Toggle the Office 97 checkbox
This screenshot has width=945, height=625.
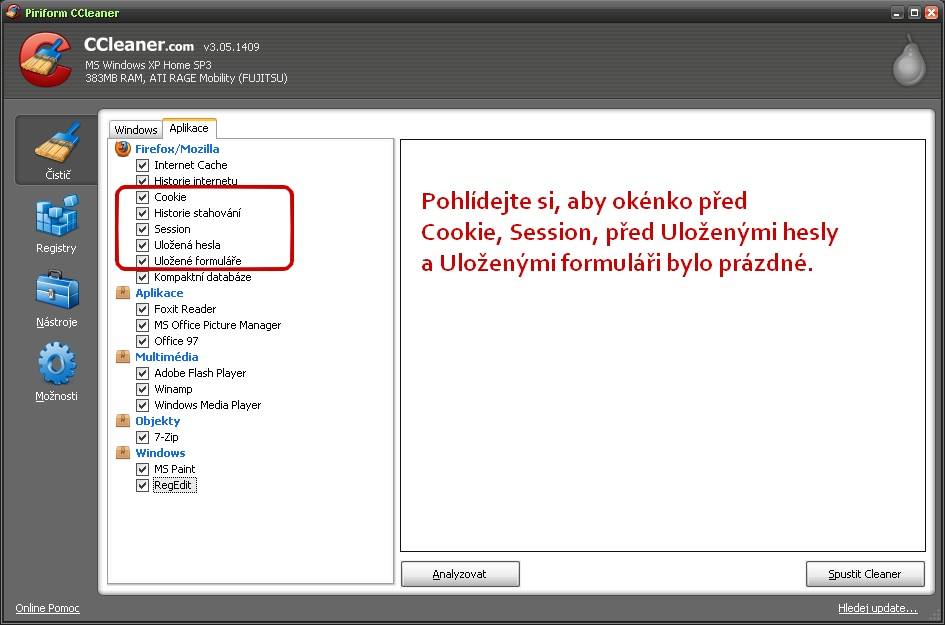(x=142, y=341)
